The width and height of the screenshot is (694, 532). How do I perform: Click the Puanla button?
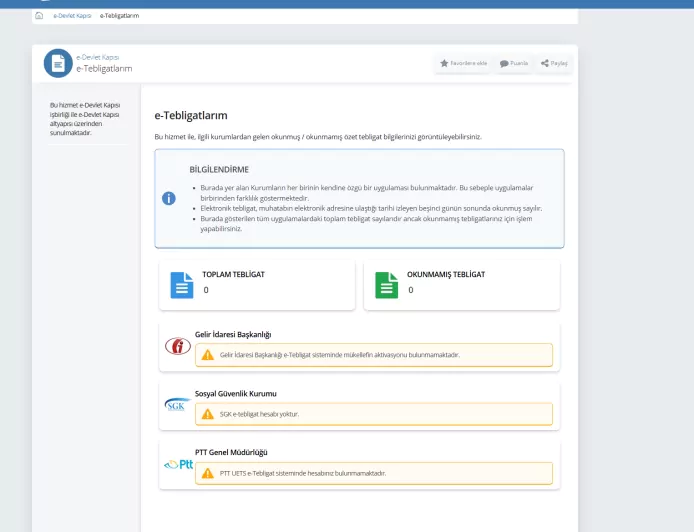coord(514,63)
